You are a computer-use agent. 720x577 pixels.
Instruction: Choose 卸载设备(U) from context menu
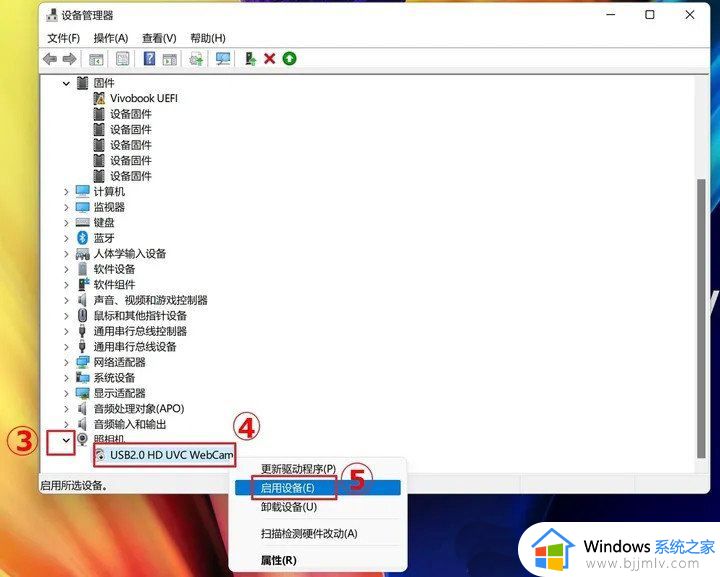coord(317,507)
